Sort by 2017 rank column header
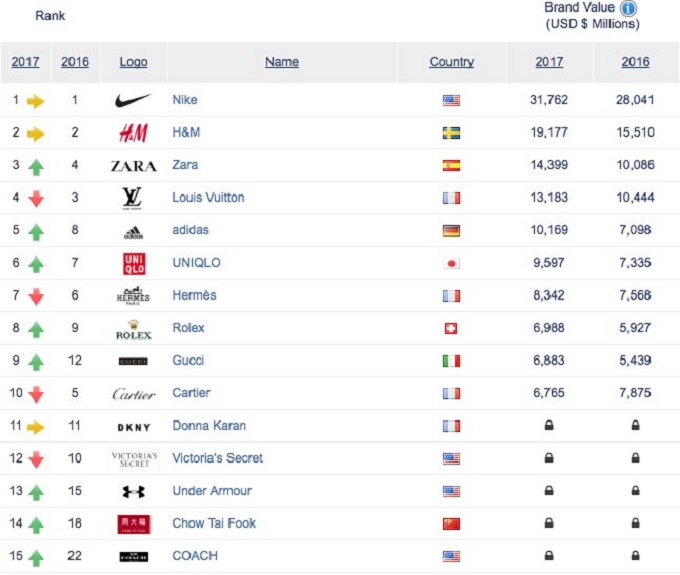 (25, 62)
